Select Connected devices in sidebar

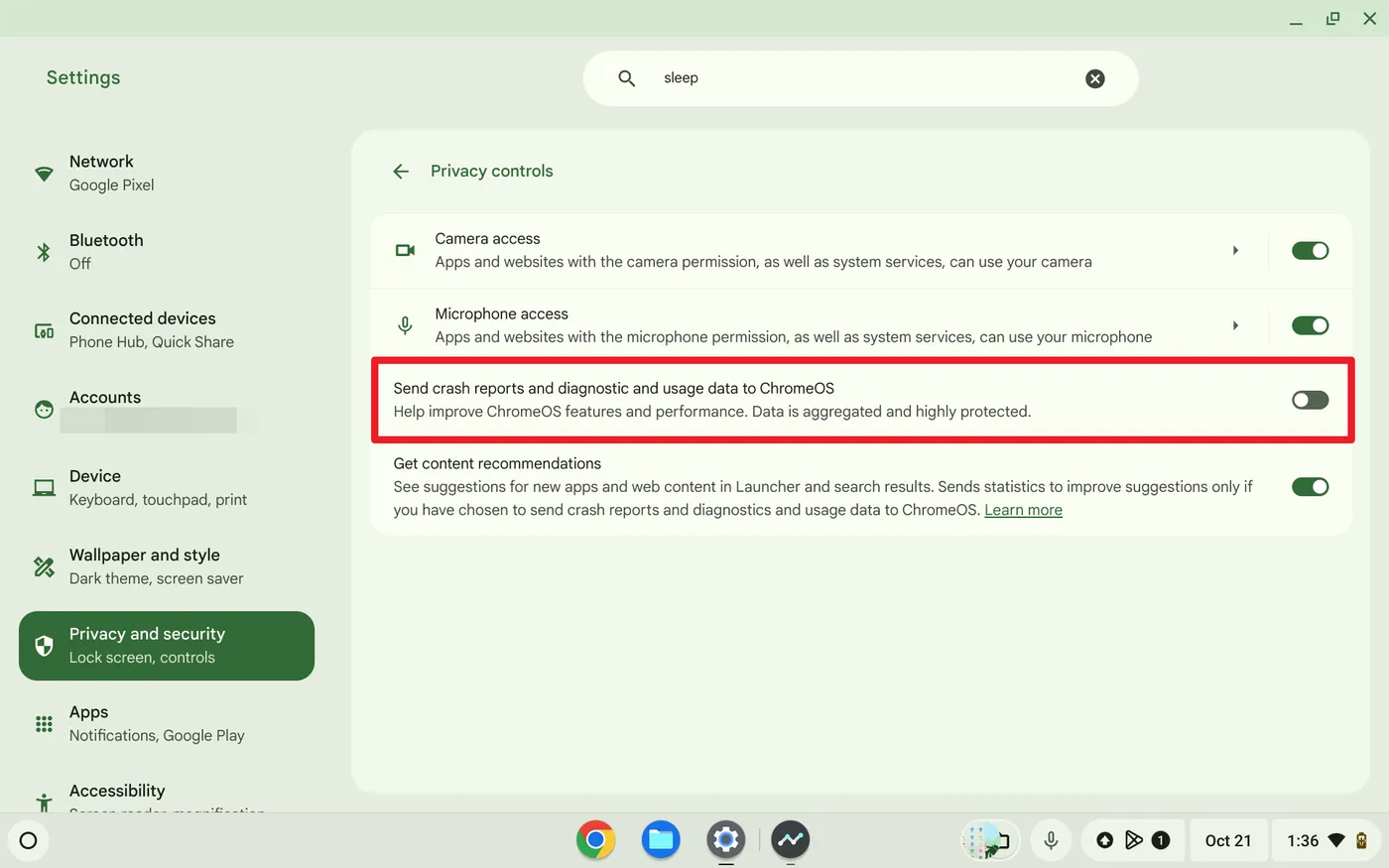click(x=167, y=330)
